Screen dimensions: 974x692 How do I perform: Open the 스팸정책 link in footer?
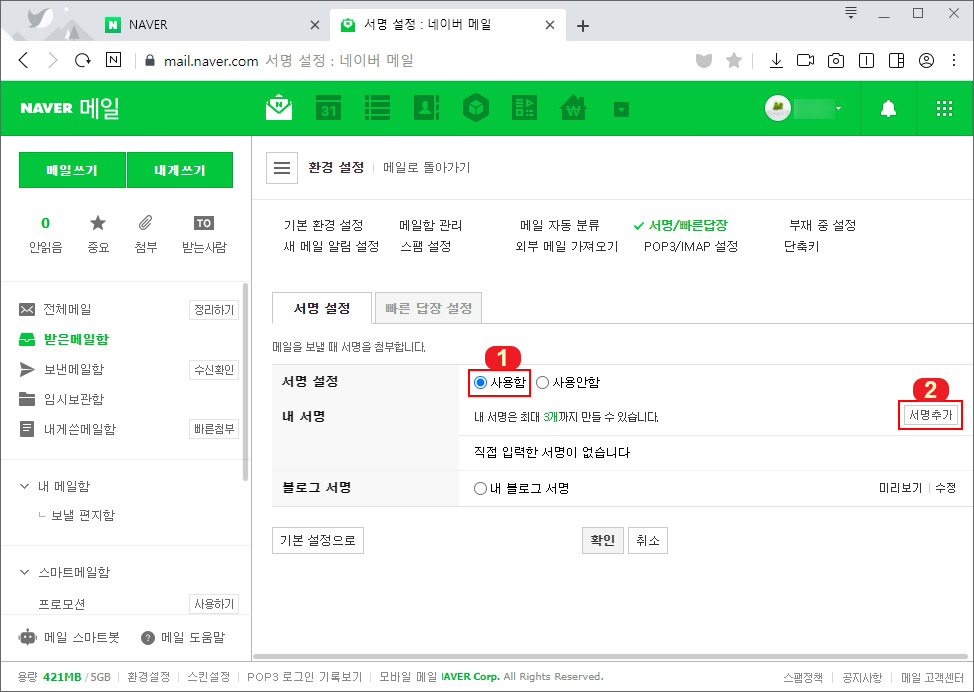[x=801, y=677]
